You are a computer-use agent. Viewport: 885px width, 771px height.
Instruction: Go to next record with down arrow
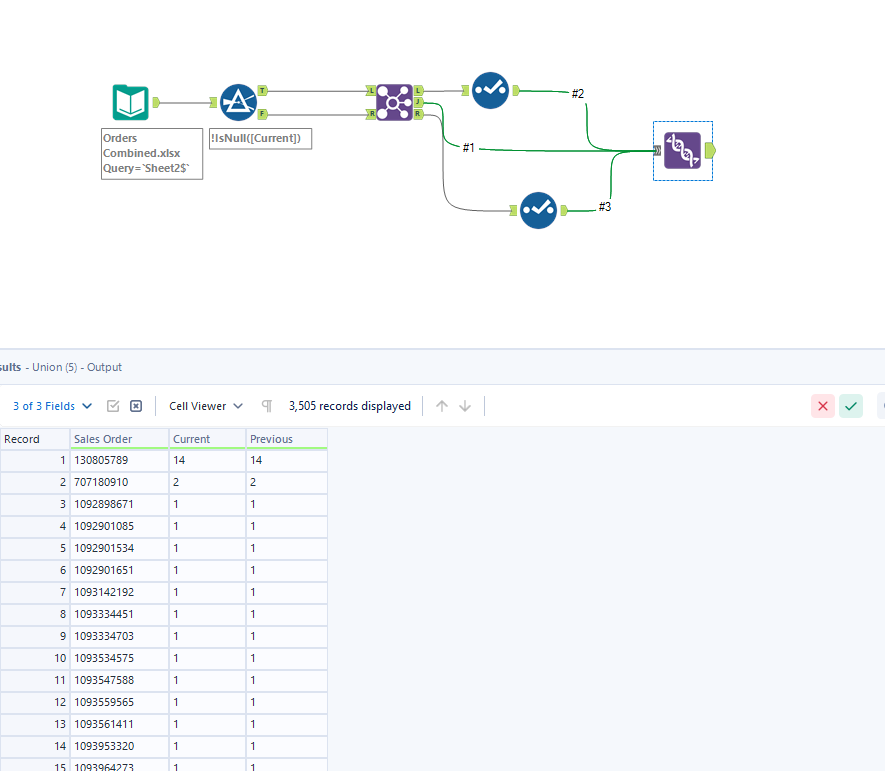[x=465, y=406]
